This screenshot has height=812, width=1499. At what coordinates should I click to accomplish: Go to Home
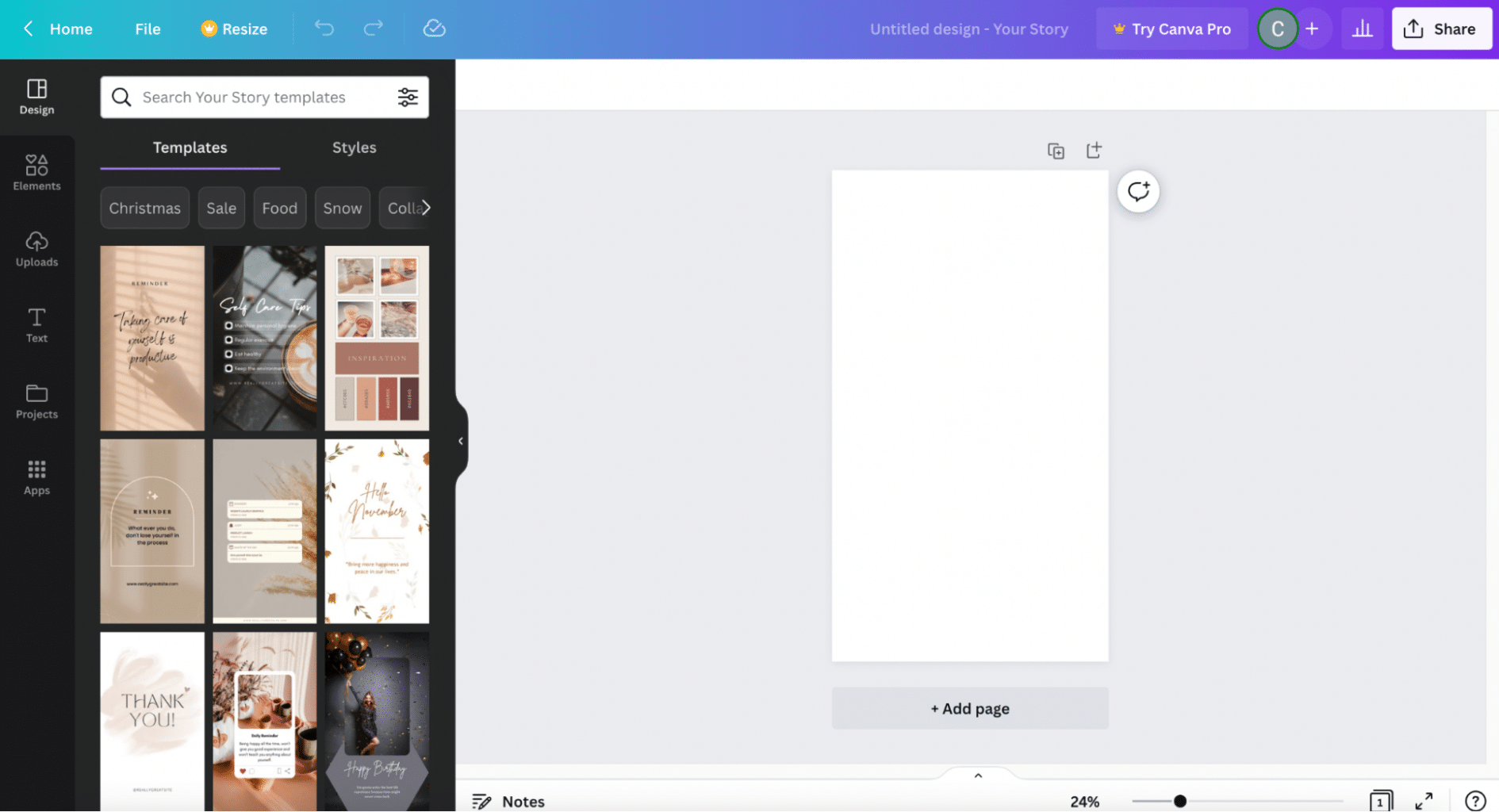71,29
